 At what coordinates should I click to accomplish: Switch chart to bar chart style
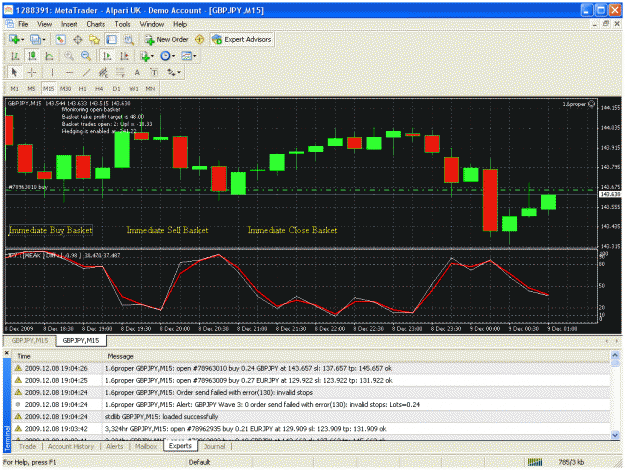[15, 56]
